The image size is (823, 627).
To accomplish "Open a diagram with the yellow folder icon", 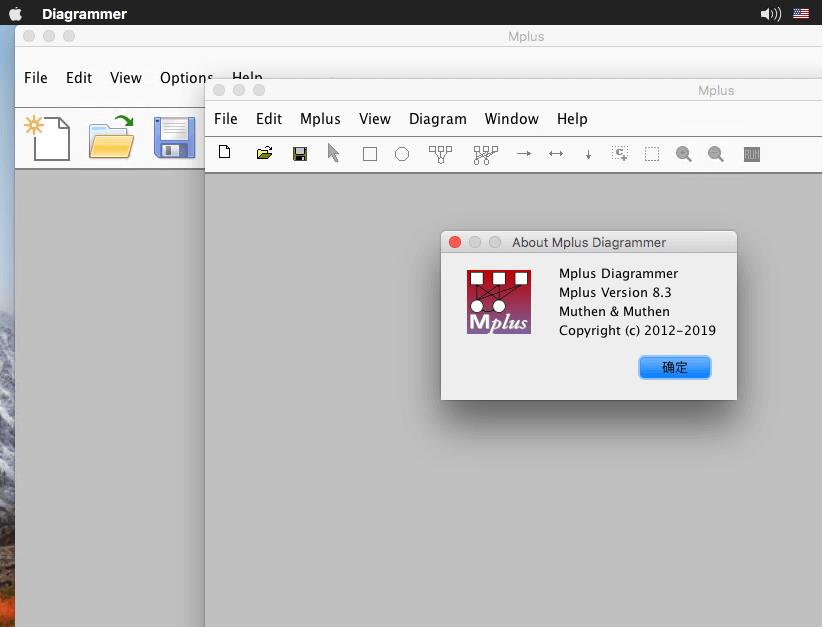I will pyautogui.click(x=264, y=153).
